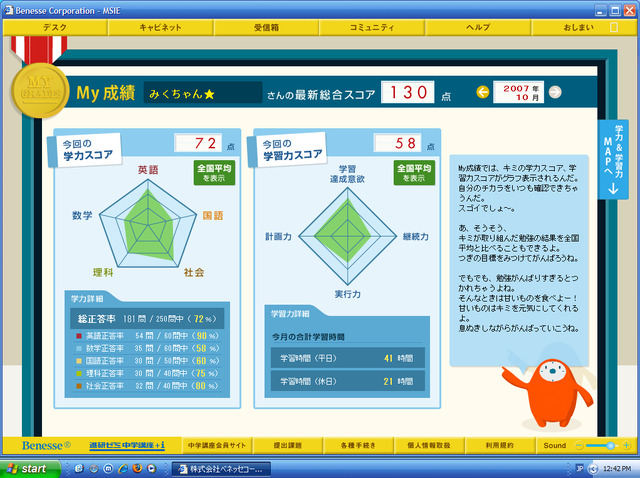Click the My Grades gold medal icon
This screenshot has width=640, height=478.
click(x=40, y=91)
